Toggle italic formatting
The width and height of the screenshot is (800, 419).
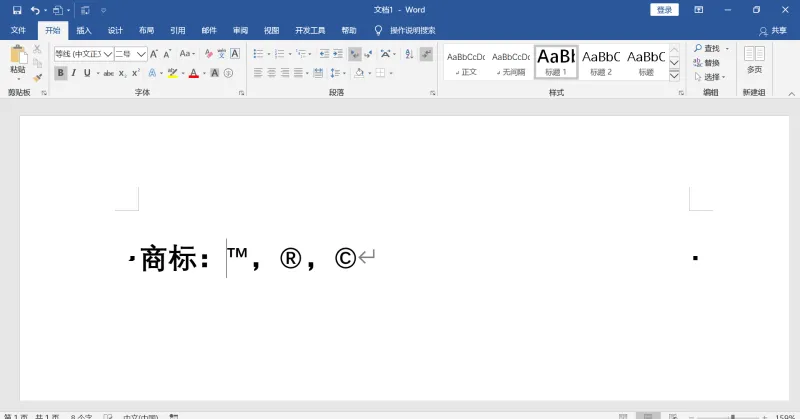(73, 73)
